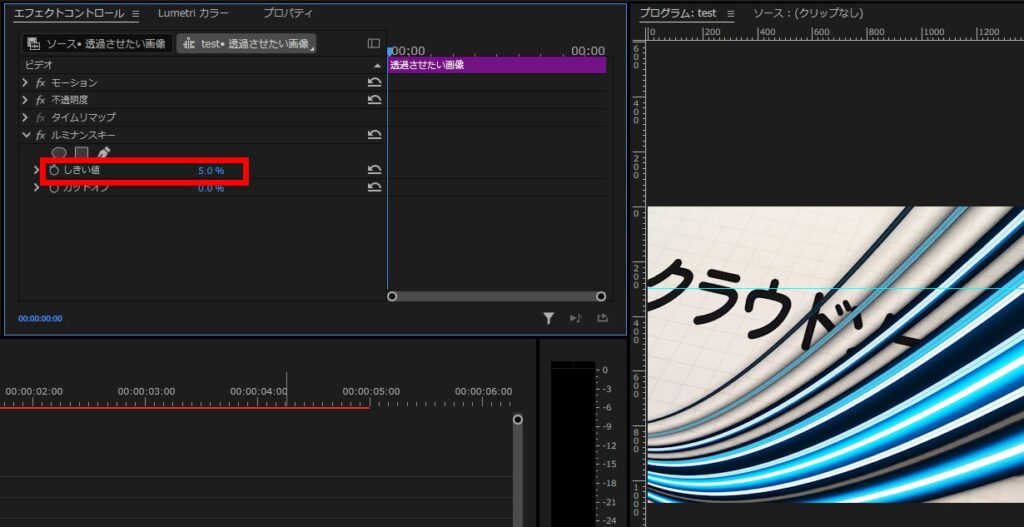Viewport: 1024px width, 527px height.
Task: Show or hide the timeline view icon
Action: tap(374, 44)
